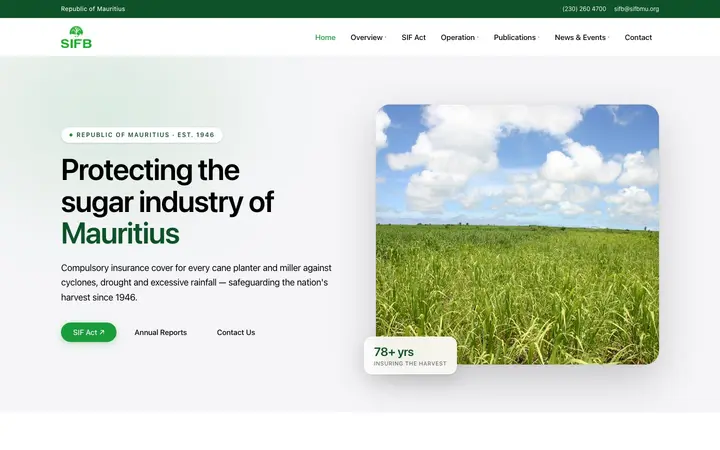Expand the Operation dropdown menu
Viewport: 720px width, 450px height.
(459, 38)
